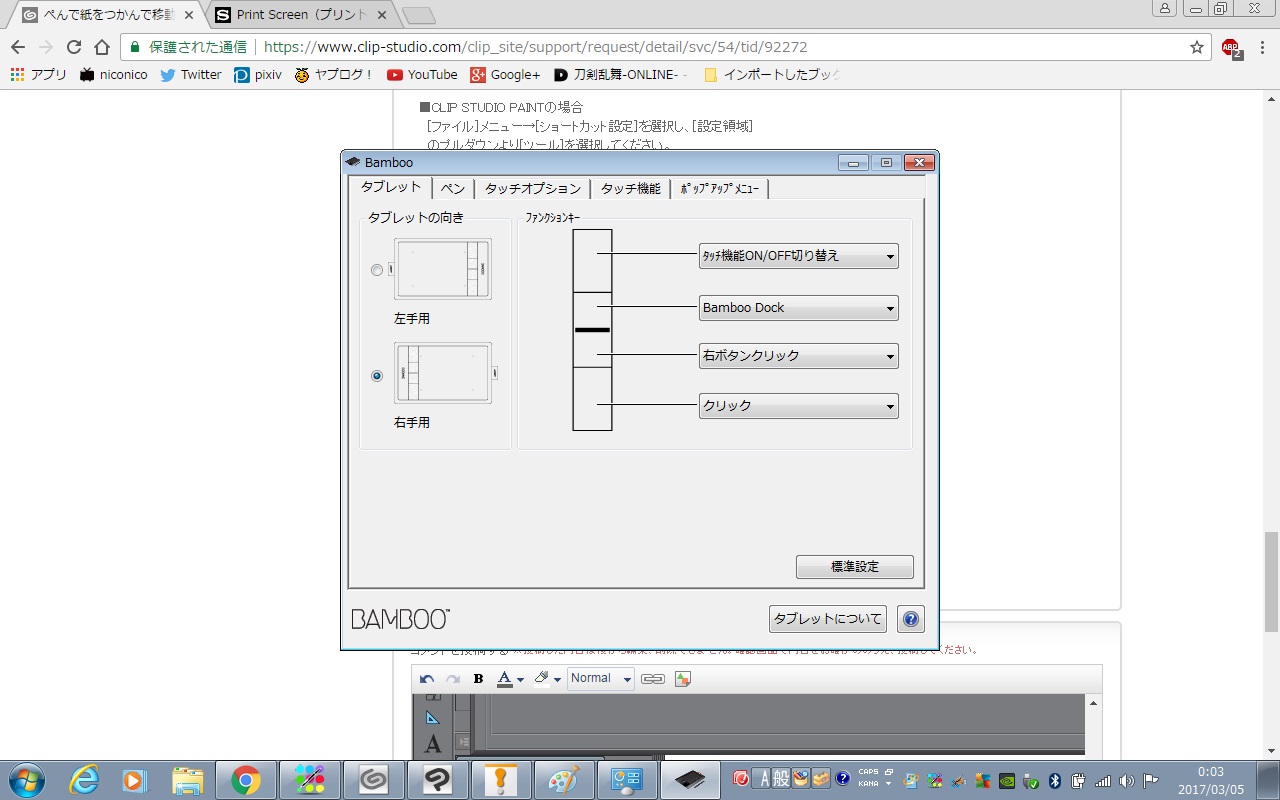Click the 標準設定 button

click(855, 567)
